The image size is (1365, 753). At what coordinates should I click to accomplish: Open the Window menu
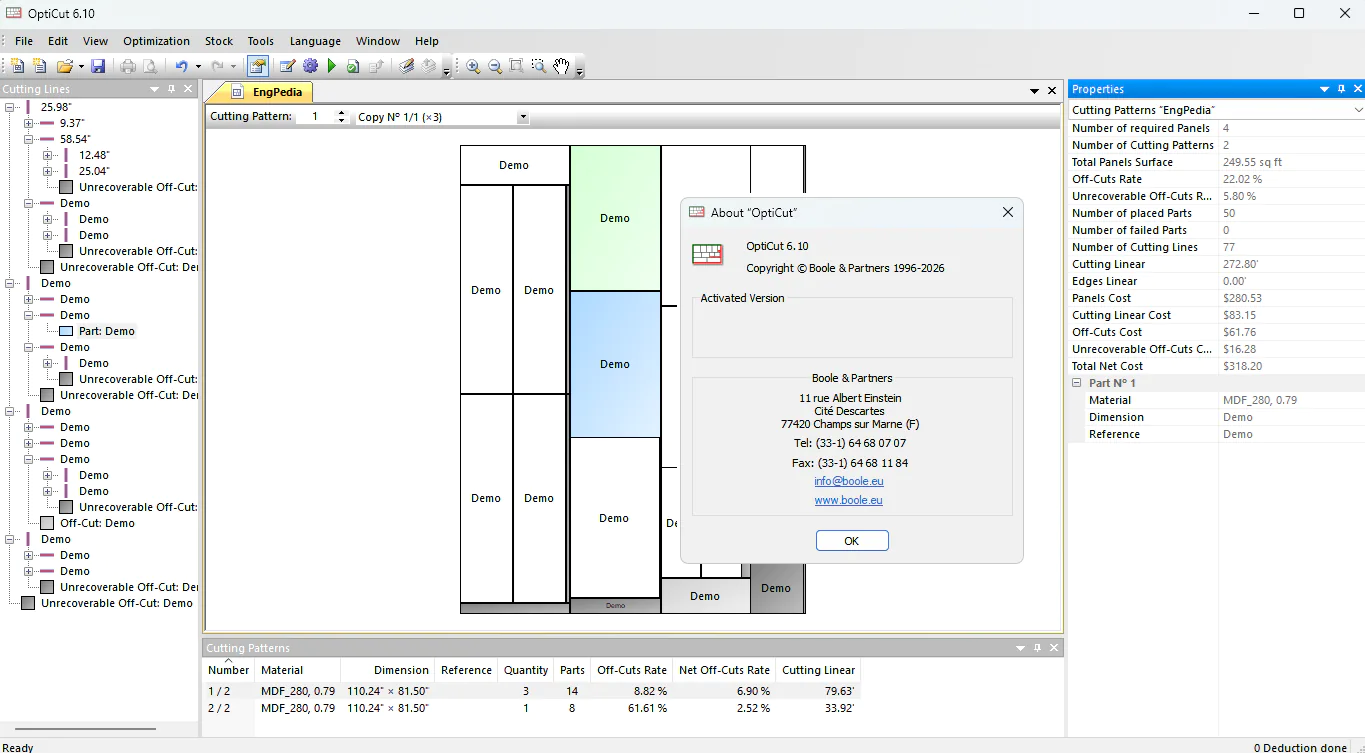click(x=378, y=41)
